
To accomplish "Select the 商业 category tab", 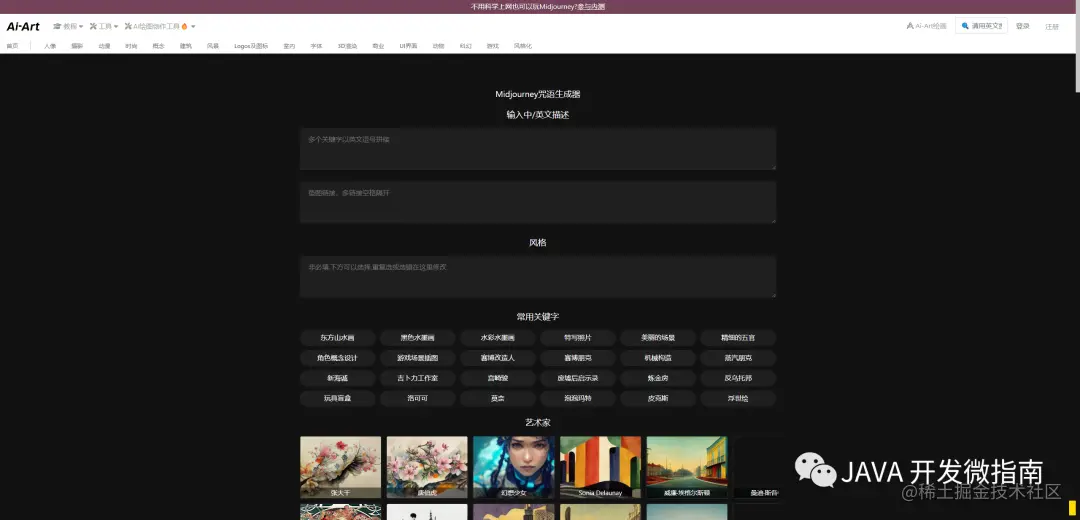I will [378, 46].
